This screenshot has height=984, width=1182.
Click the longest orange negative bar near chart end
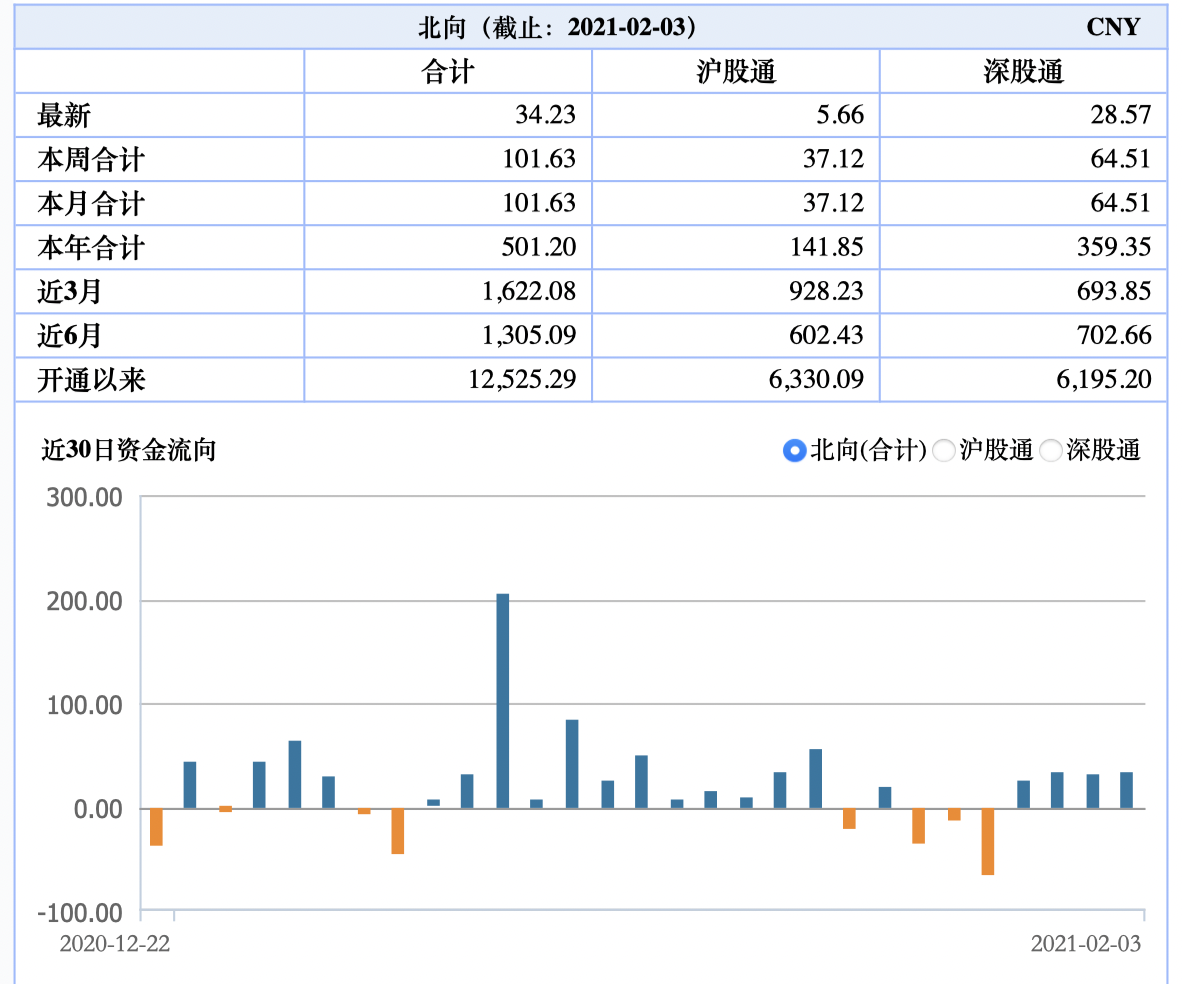988,841
